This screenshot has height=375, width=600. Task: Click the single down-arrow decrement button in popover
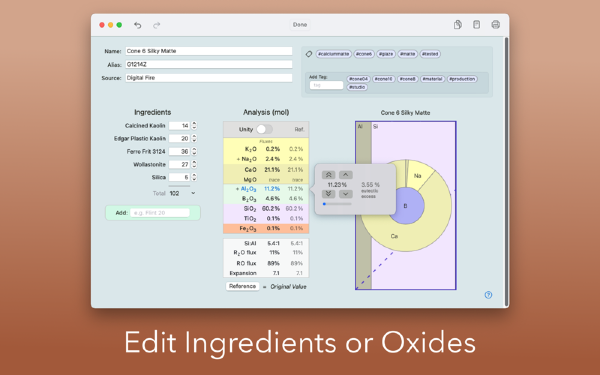tap(346, 194)
